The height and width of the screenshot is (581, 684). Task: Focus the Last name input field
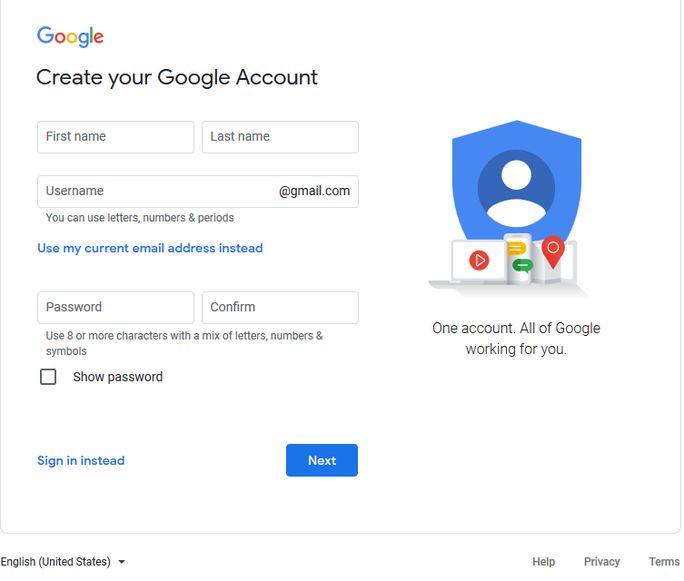click(x=280, y=137)
